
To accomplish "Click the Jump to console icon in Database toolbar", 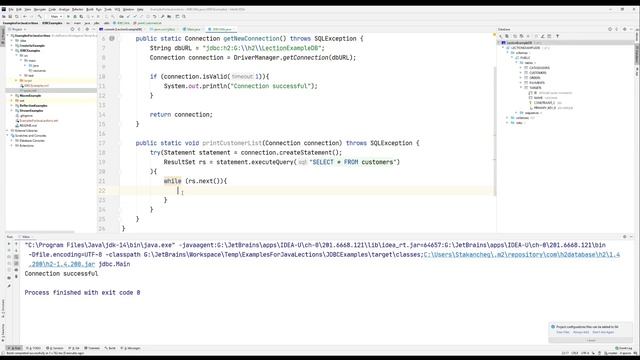I will [549, 36].
